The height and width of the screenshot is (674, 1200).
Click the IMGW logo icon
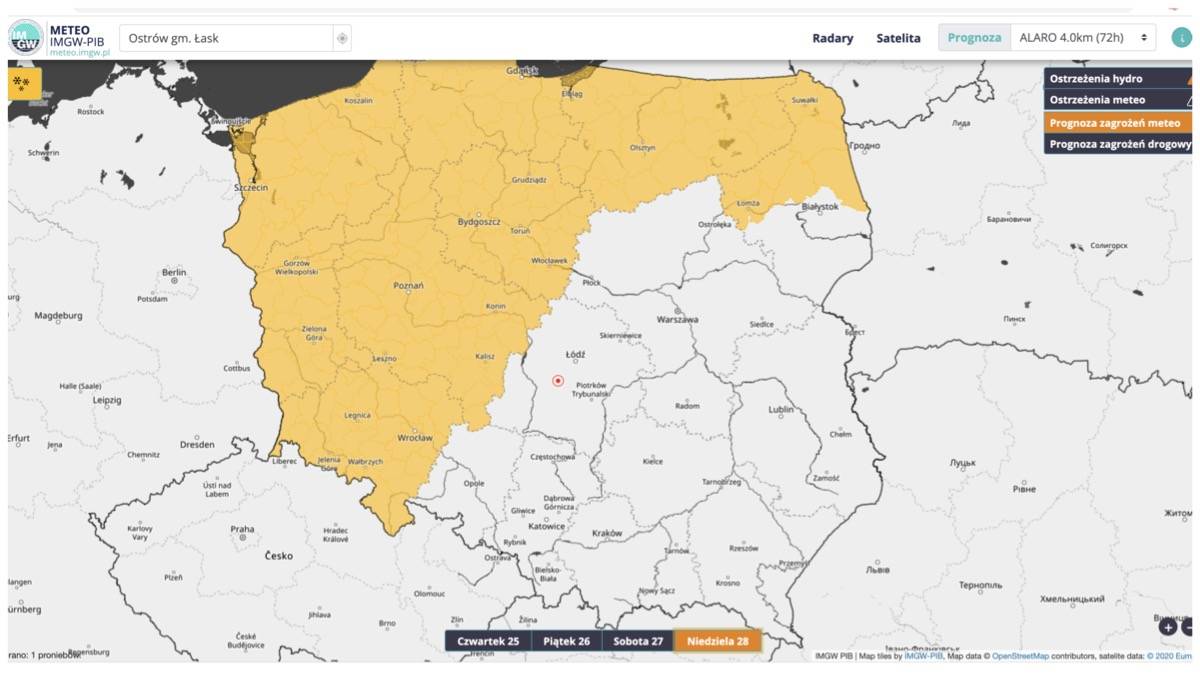point(26,38)
